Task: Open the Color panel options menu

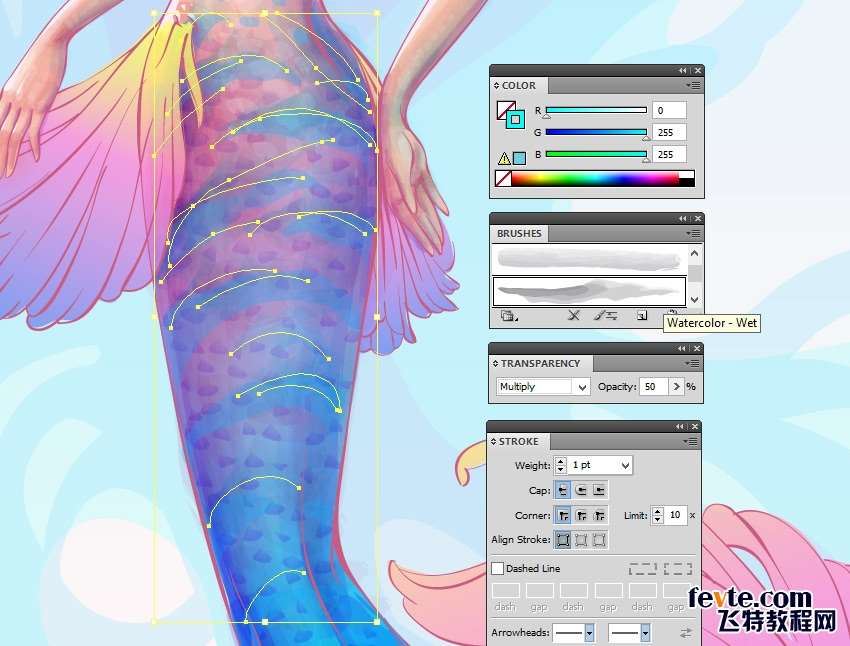Action: click(693, 85)
